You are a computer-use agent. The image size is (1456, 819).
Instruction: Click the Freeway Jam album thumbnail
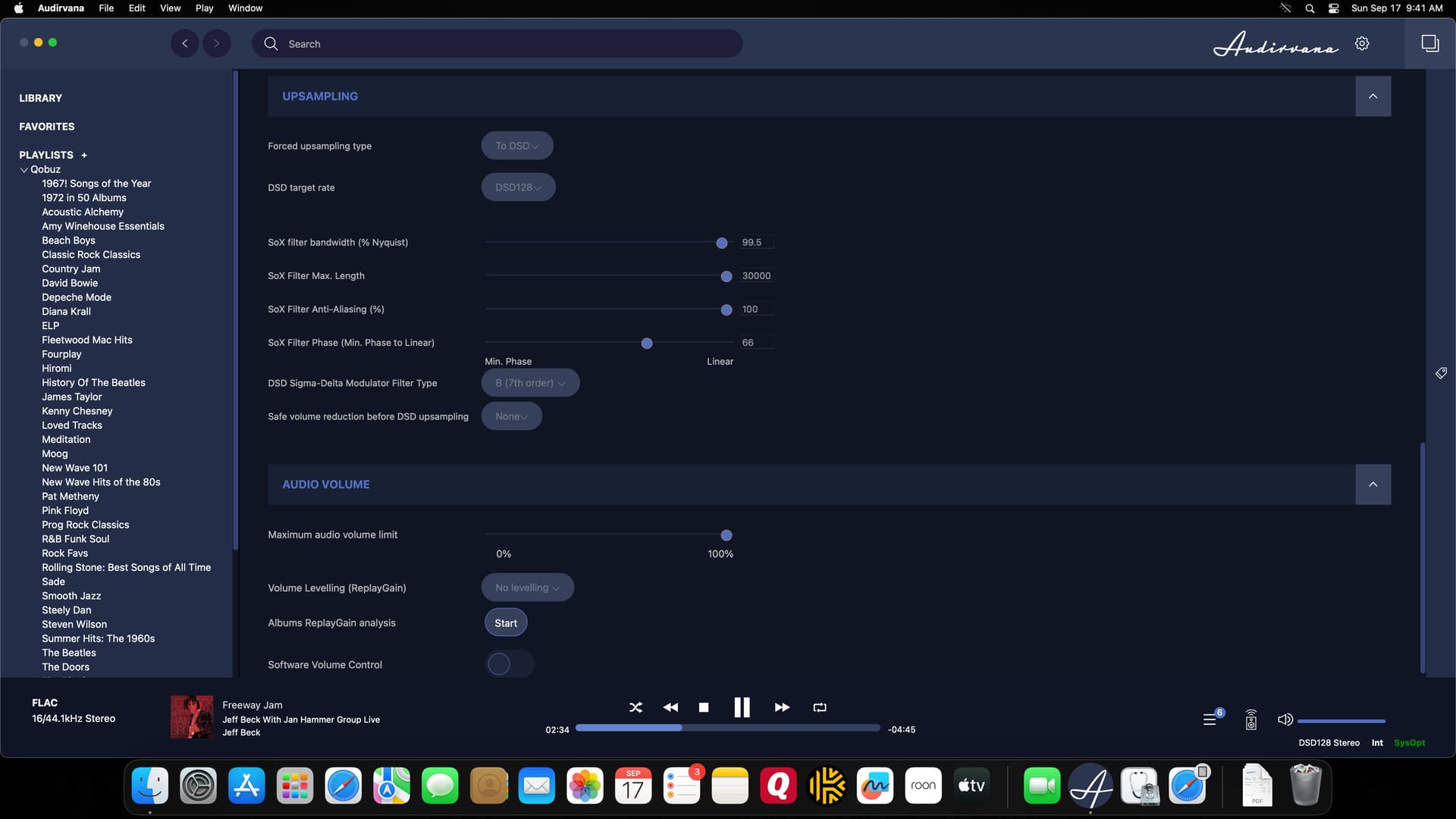(192, 717)
